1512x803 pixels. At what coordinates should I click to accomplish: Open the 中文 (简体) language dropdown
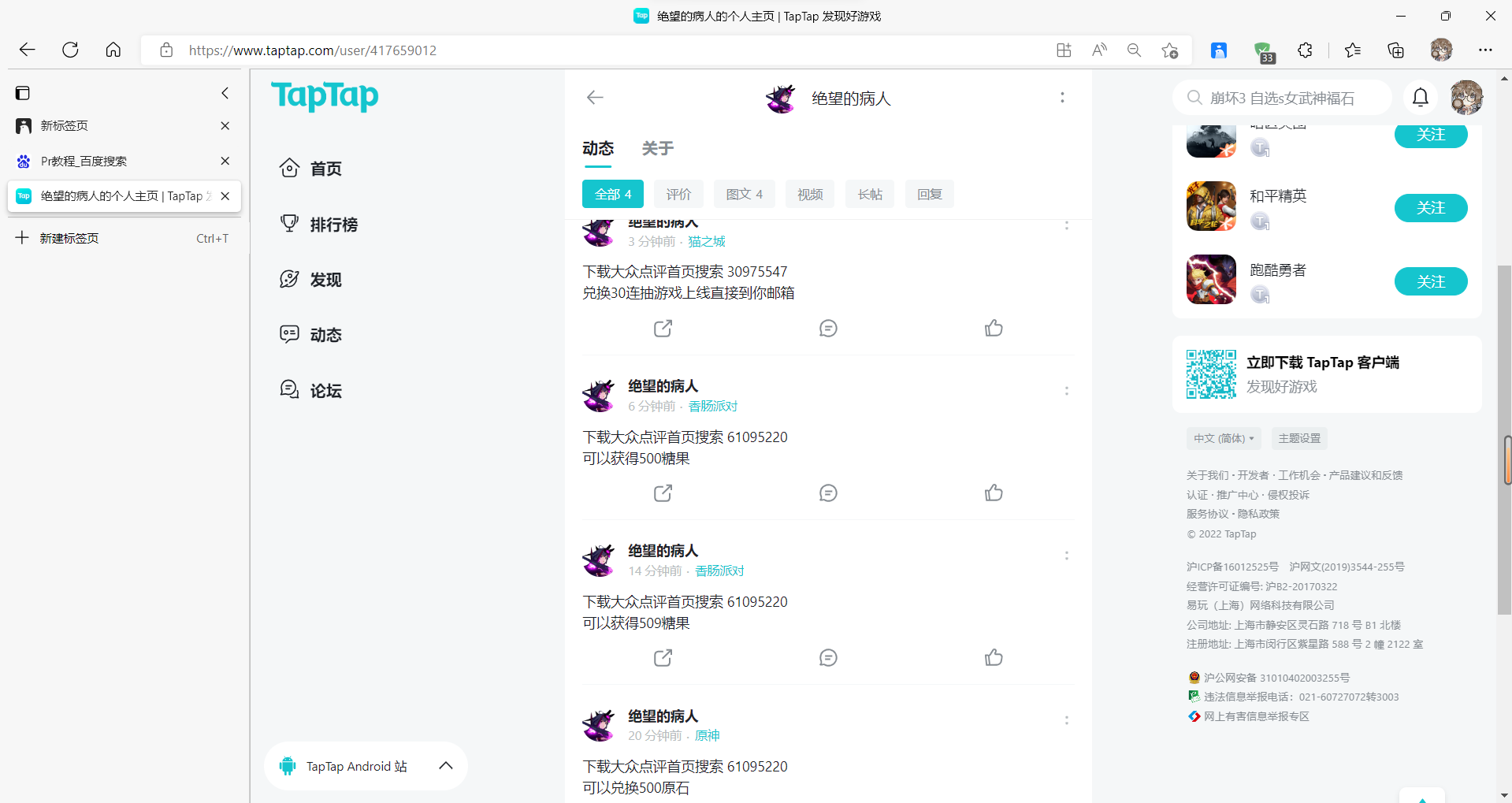coord(1224,438)
